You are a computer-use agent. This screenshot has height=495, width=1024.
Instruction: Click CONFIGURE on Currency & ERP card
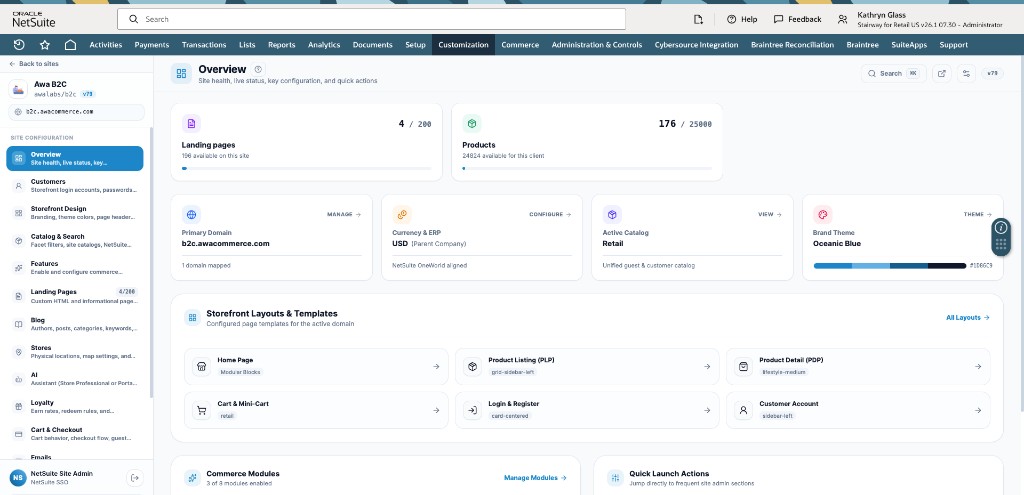550,214
